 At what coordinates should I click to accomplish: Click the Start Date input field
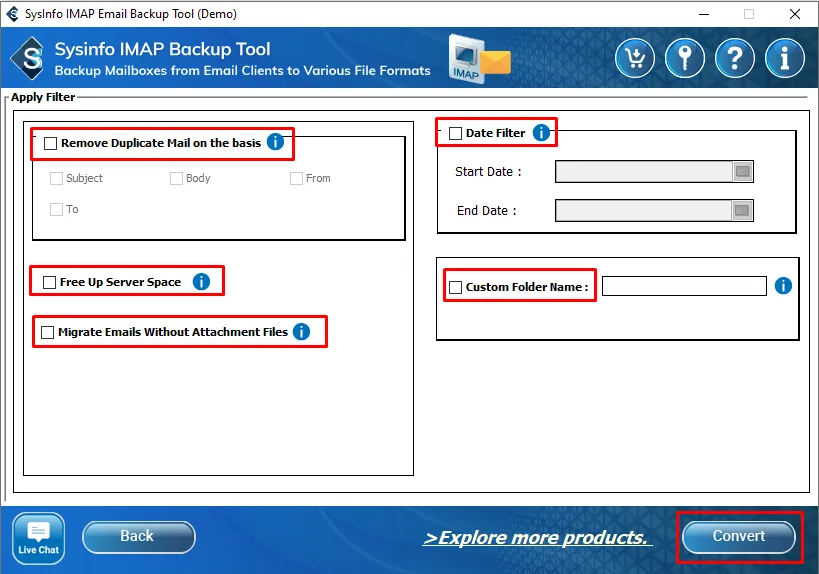[644, 171]
